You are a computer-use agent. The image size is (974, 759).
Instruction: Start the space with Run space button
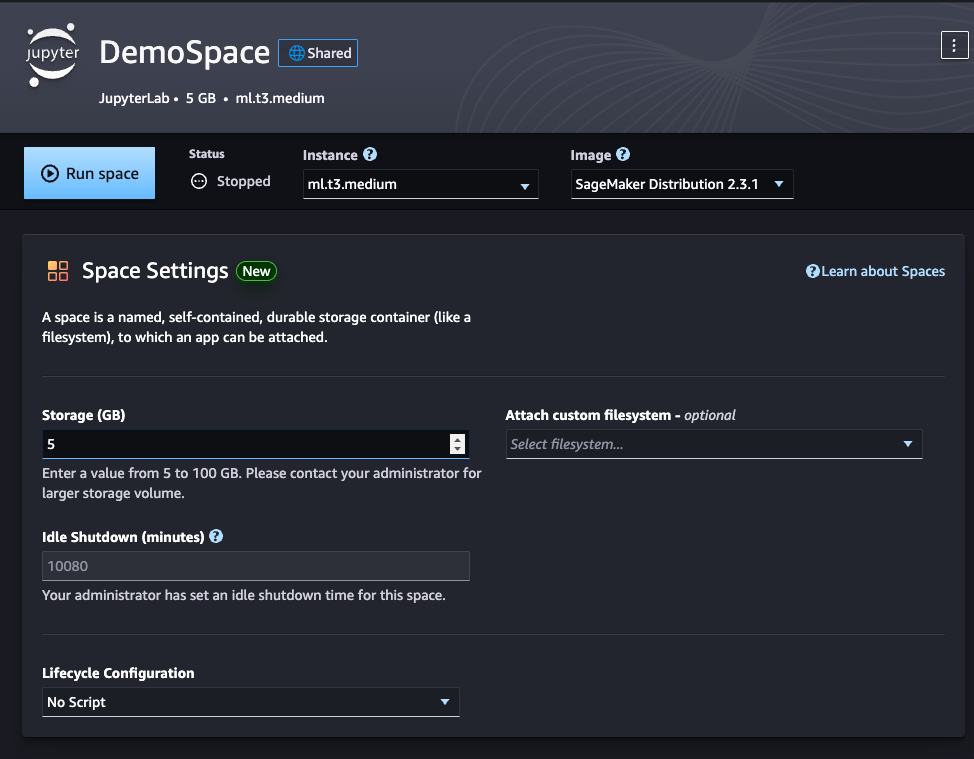[89, 173]
